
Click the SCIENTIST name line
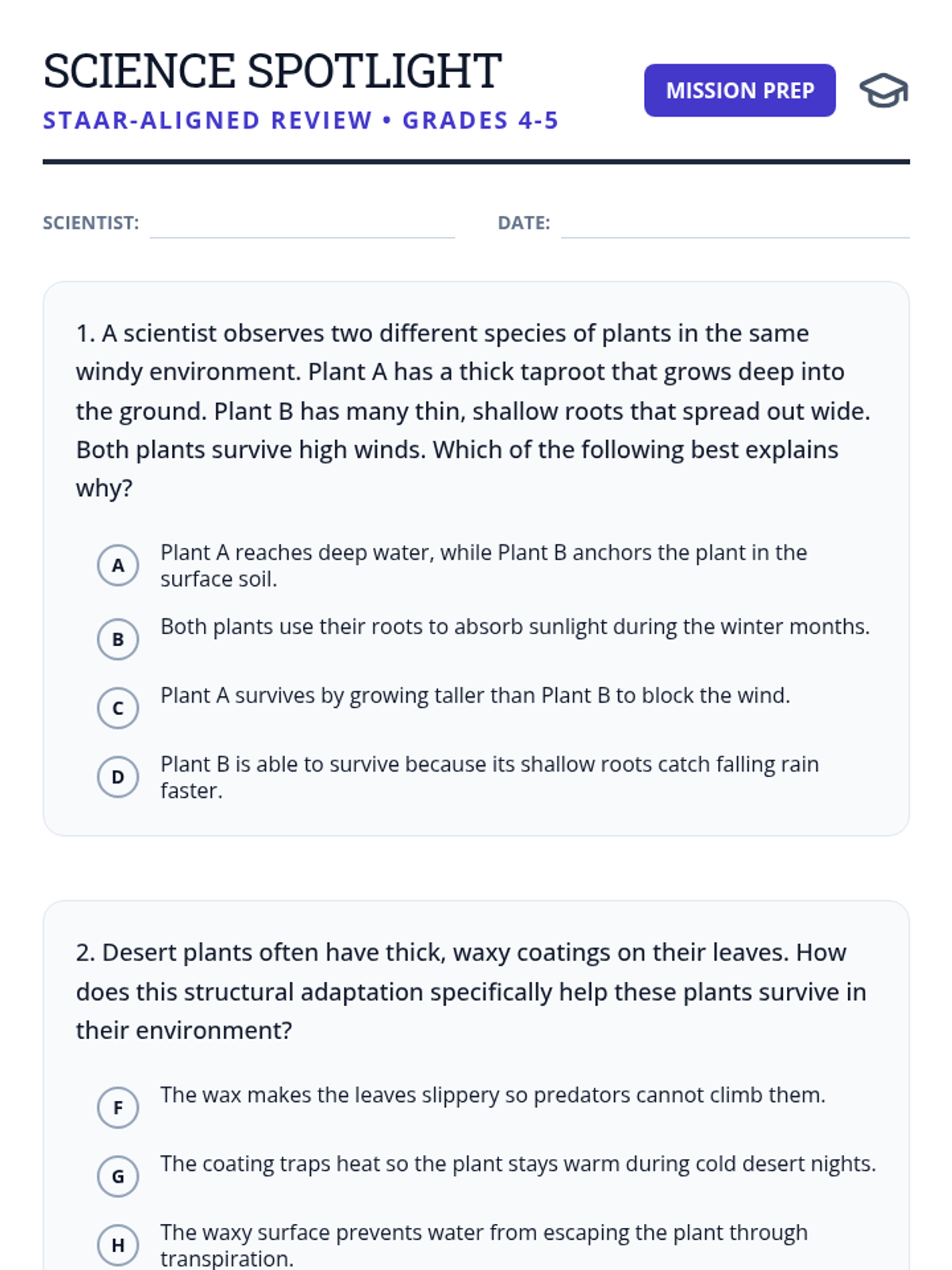302,225
